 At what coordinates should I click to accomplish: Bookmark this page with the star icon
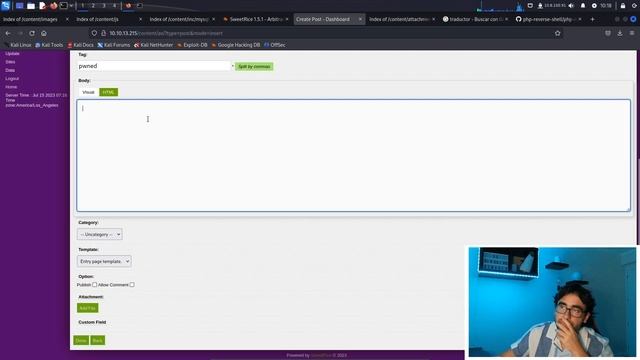(x=558, y=33)
